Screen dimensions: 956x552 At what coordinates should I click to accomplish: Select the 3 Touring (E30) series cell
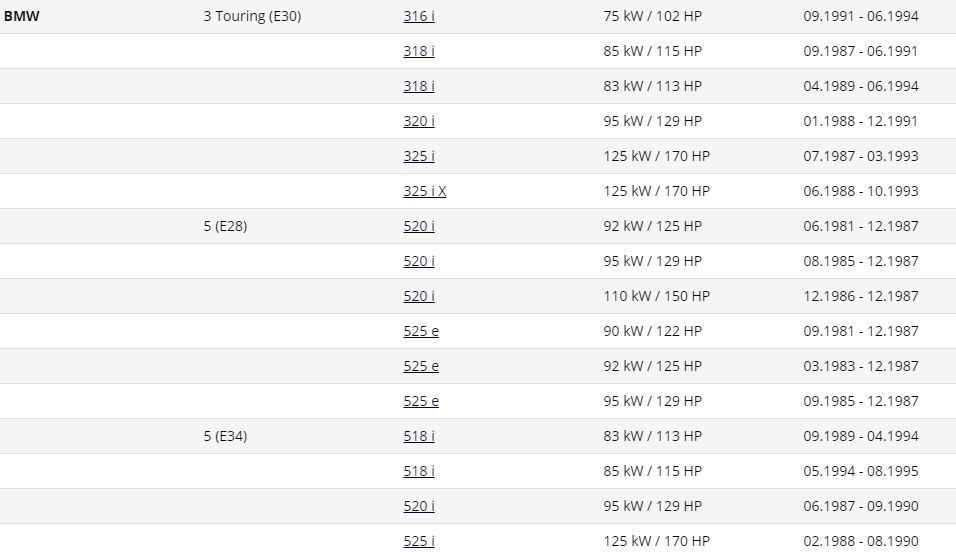pyautogui.click(x=252, y=16)
